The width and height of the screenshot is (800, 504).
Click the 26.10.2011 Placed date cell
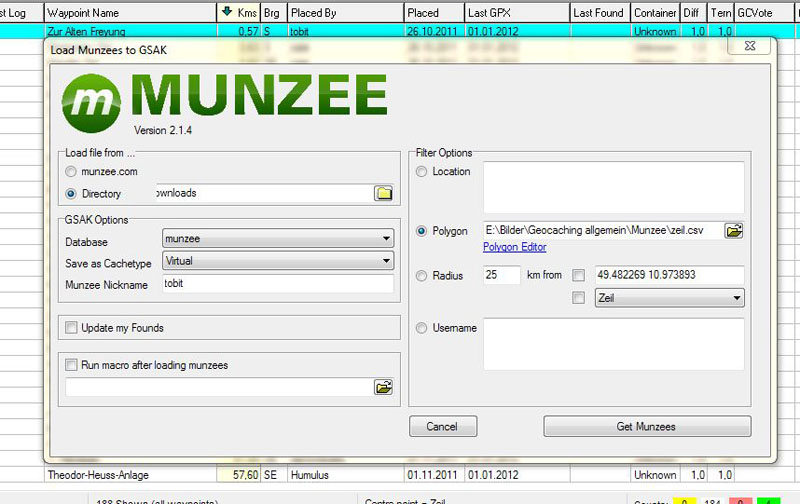pyautogui.click(x=432, y=32)
